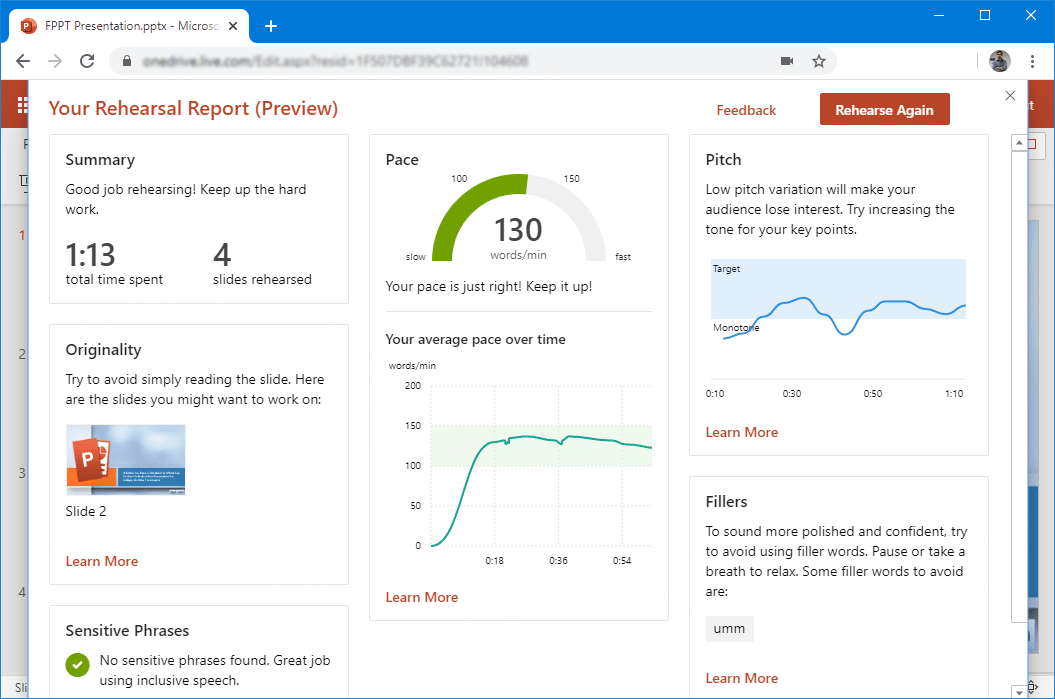This screenshot has height=699, width=1055.
Task: Reload the page with refresh icon
Action: [x=87, y=61]
